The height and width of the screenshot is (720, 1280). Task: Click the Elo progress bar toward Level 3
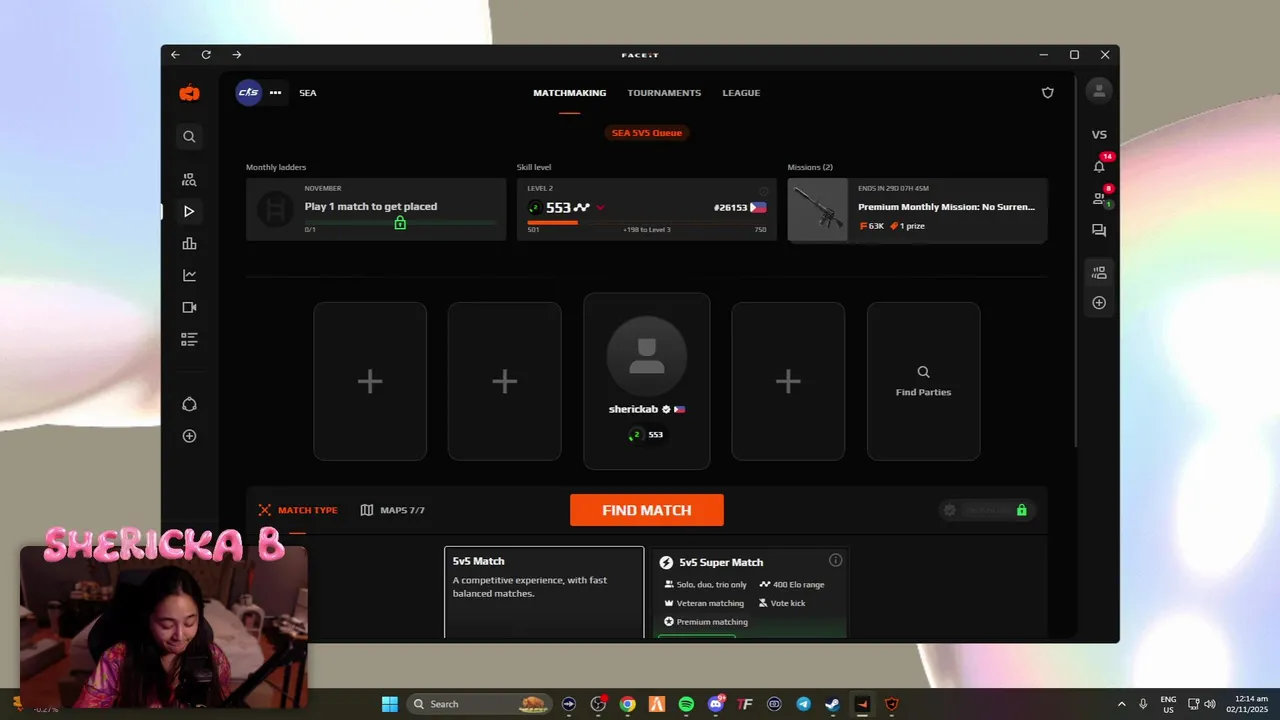point(647,222)
